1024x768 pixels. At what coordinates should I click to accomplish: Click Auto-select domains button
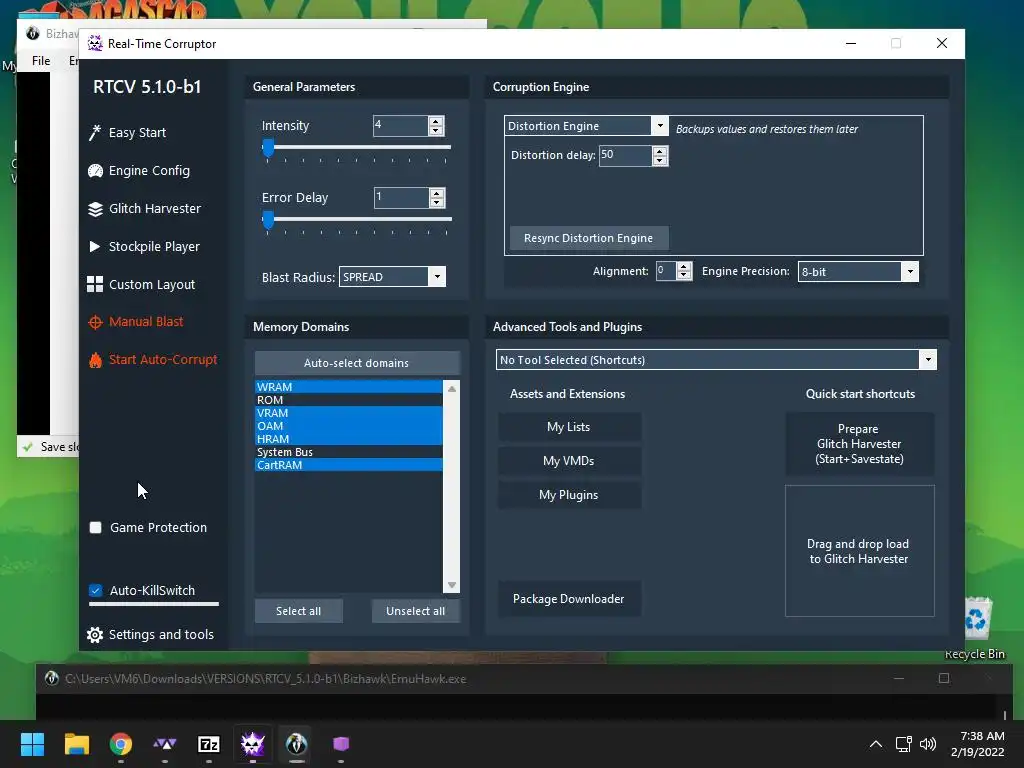[x=357, y=363]
